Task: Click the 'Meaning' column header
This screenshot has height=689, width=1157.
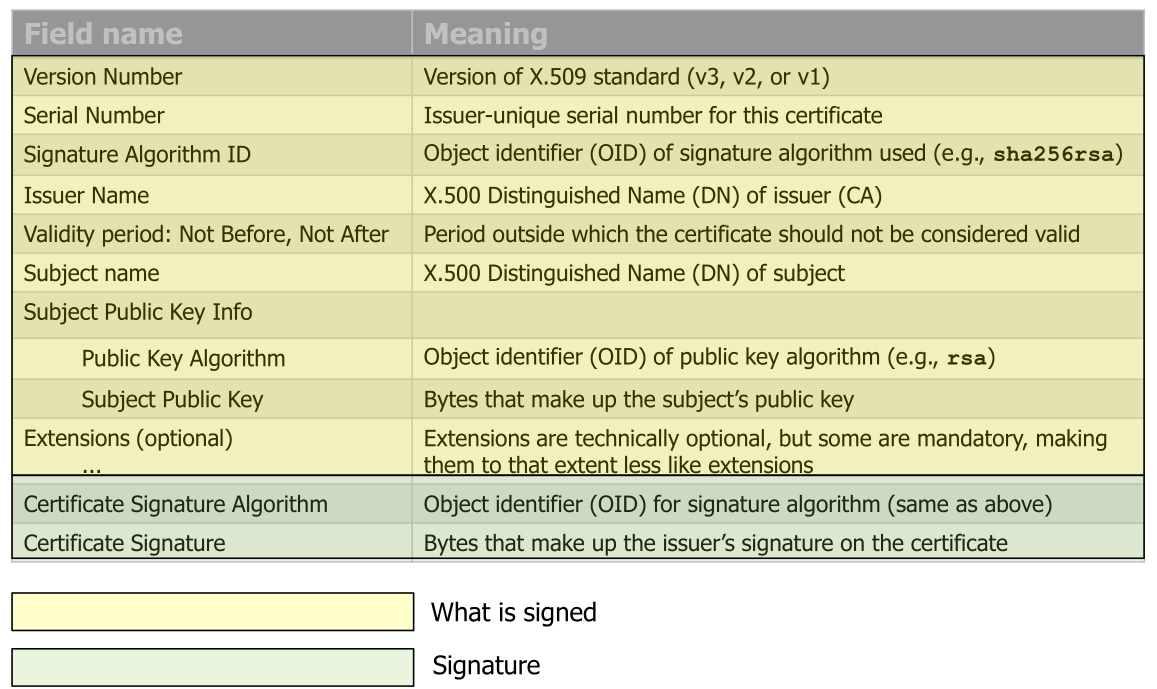Action: coord(486,35)
